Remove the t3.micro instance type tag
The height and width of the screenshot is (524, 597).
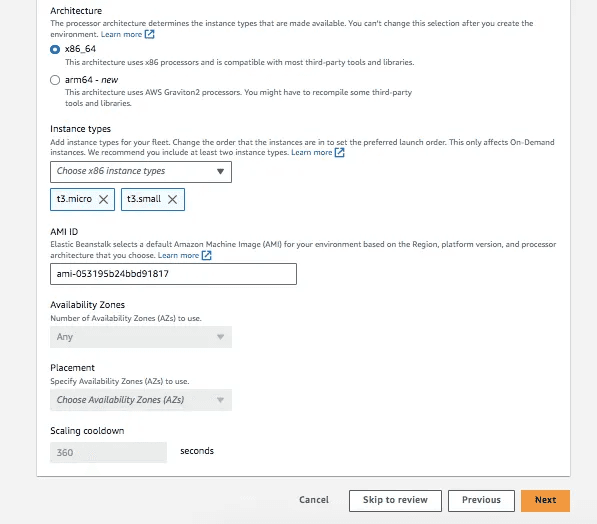pos(103,199)
